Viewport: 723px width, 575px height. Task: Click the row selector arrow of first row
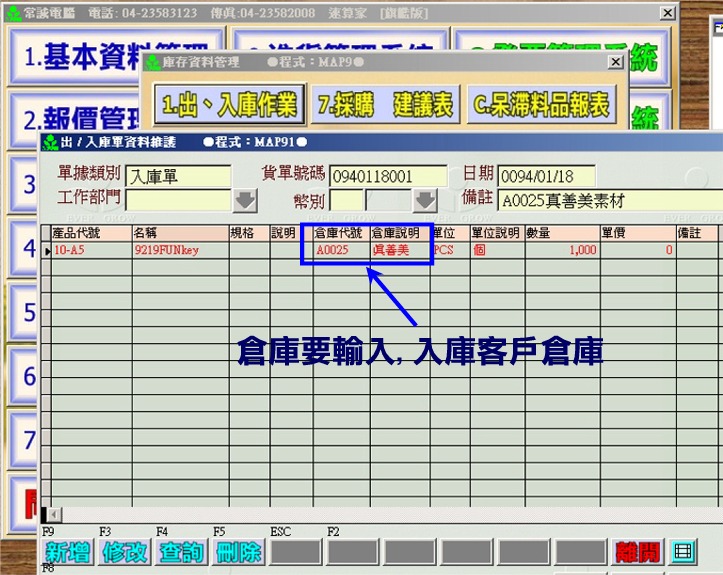pos(46,250)
